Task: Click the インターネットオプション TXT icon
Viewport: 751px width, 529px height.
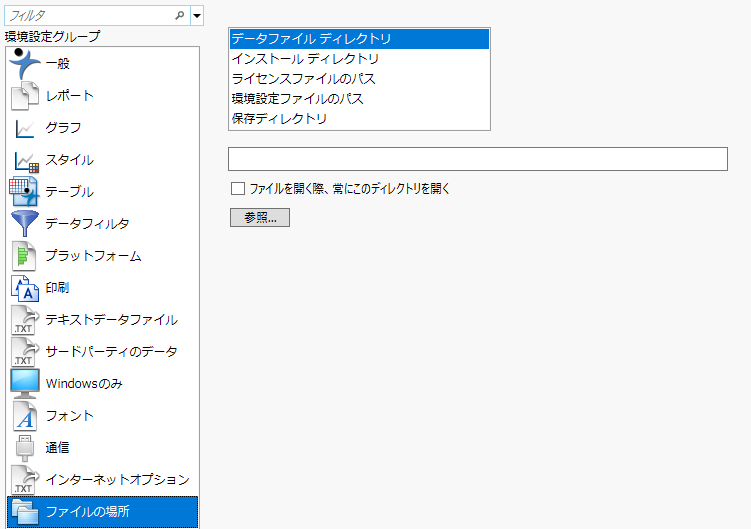Action: tap(24, 480)
